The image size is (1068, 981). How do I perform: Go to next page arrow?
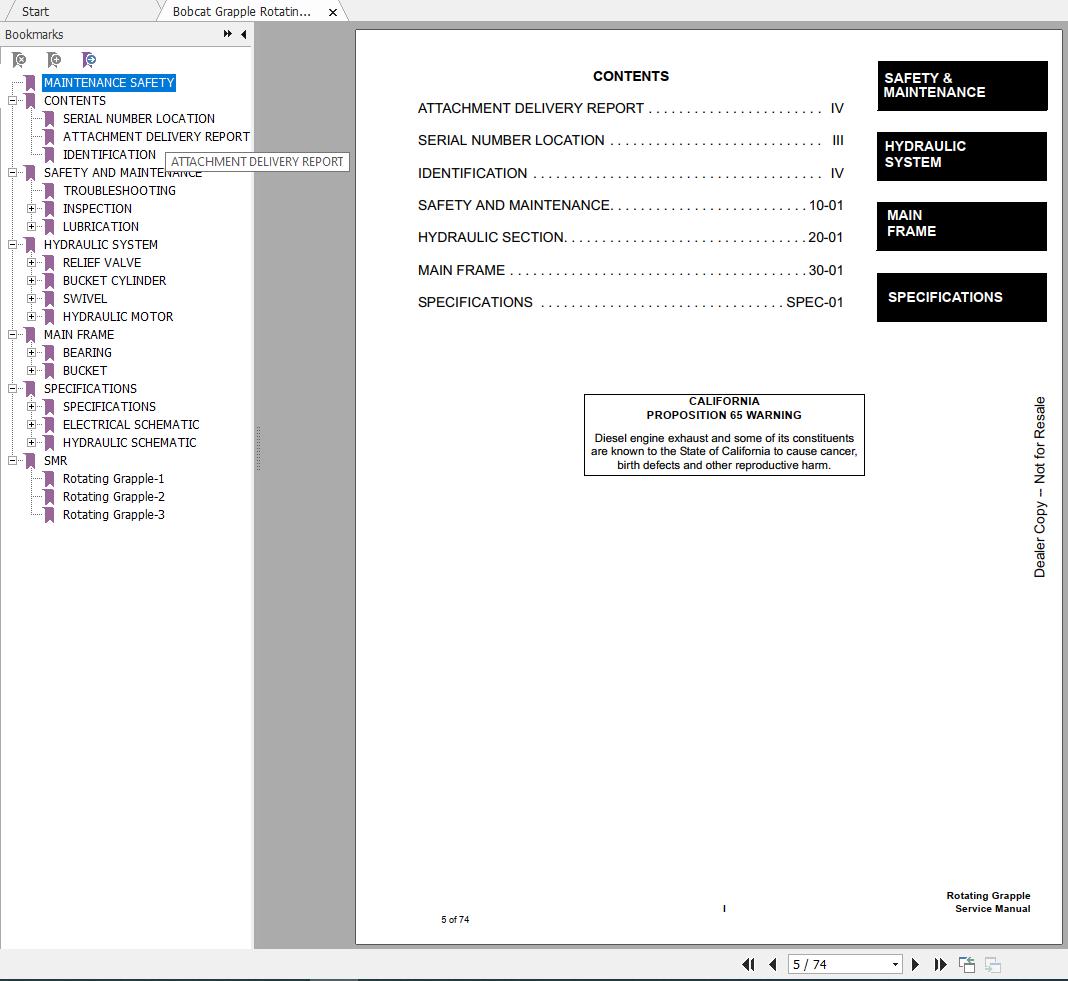[915, 964]
